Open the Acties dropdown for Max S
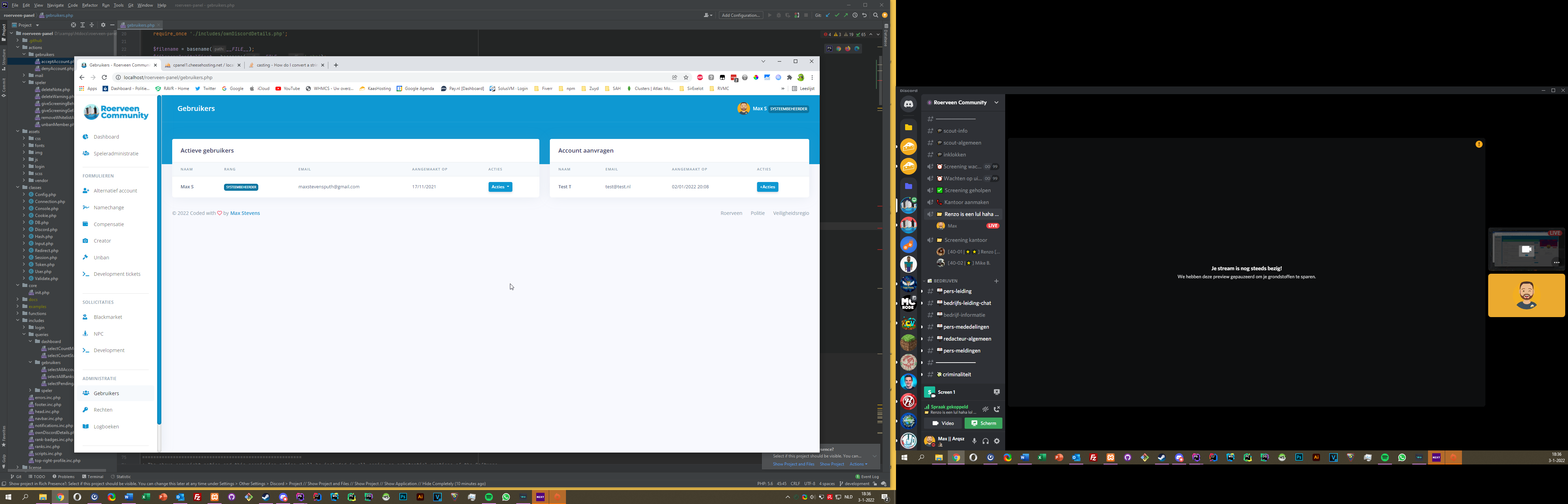Screen dimensions: 1568x504 [500, 187]
